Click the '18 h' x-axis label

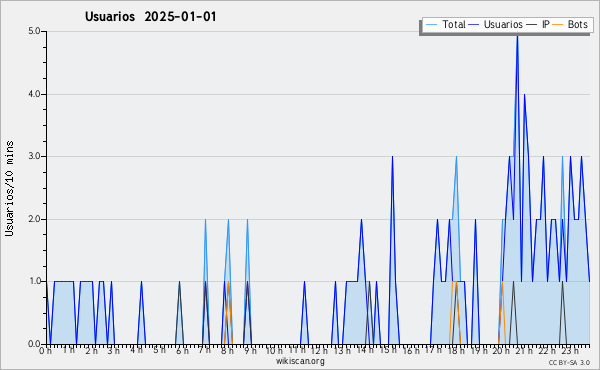(457, 351)
